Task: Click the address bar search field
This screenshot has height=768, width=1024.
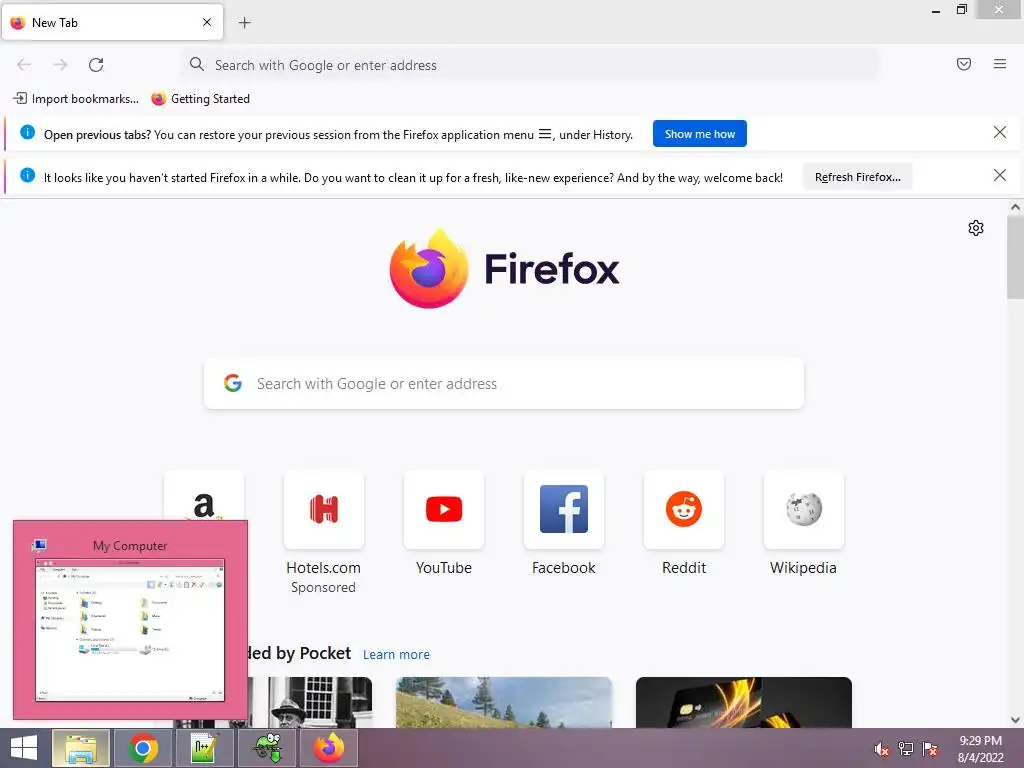Action: point(530,65)
